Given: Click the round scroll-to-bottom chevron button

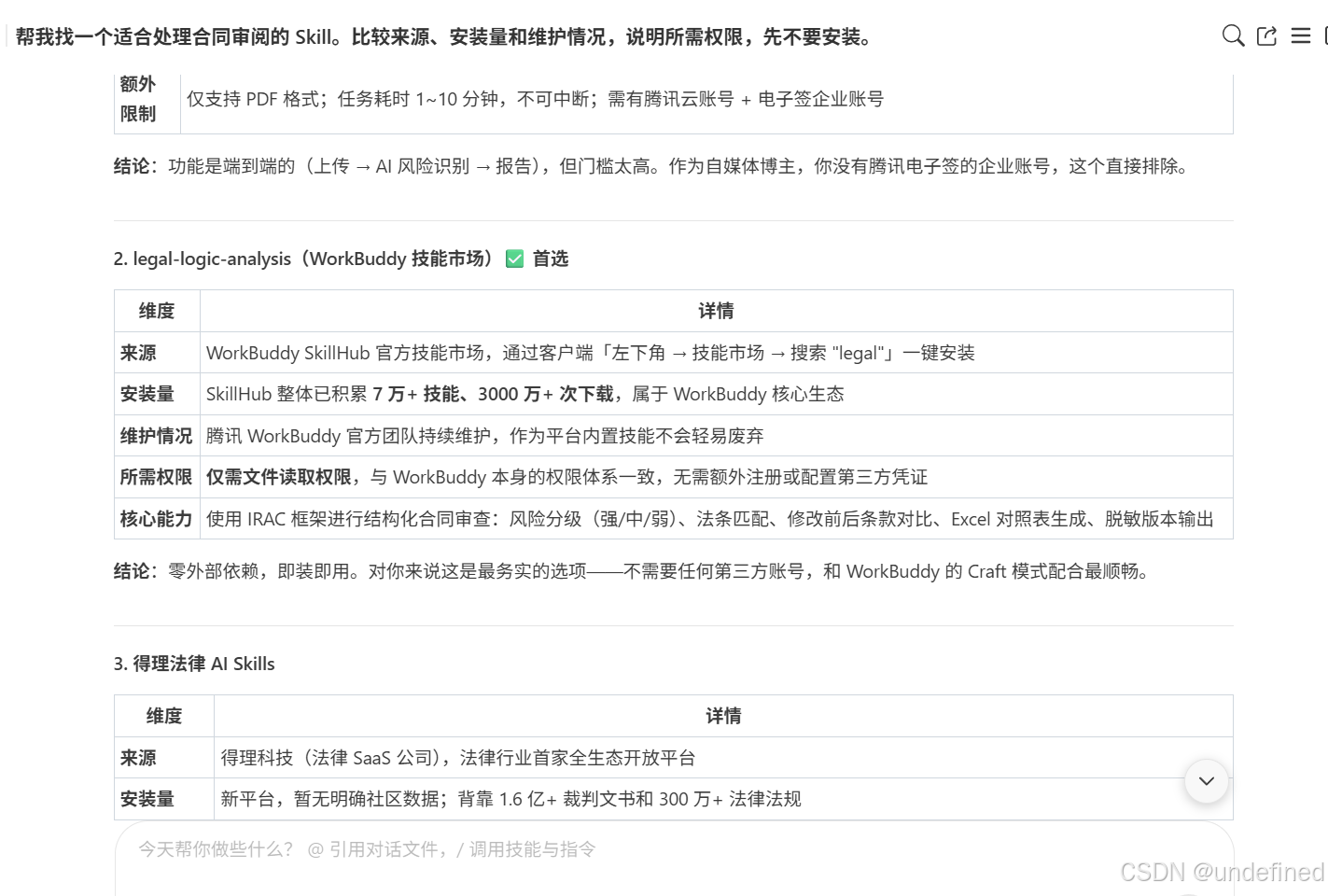Looking at the screenshot, I should click(x=1207, y=781).
